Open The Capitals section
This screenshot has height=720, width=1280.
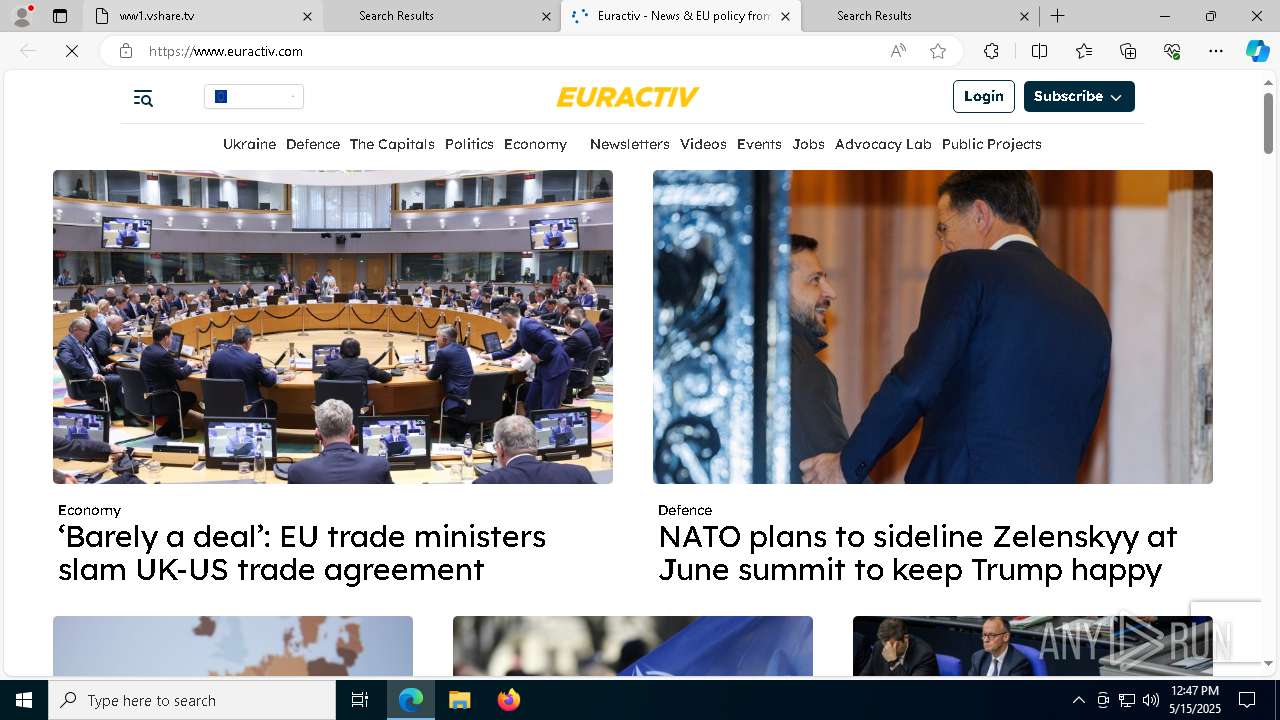(392, 144)
